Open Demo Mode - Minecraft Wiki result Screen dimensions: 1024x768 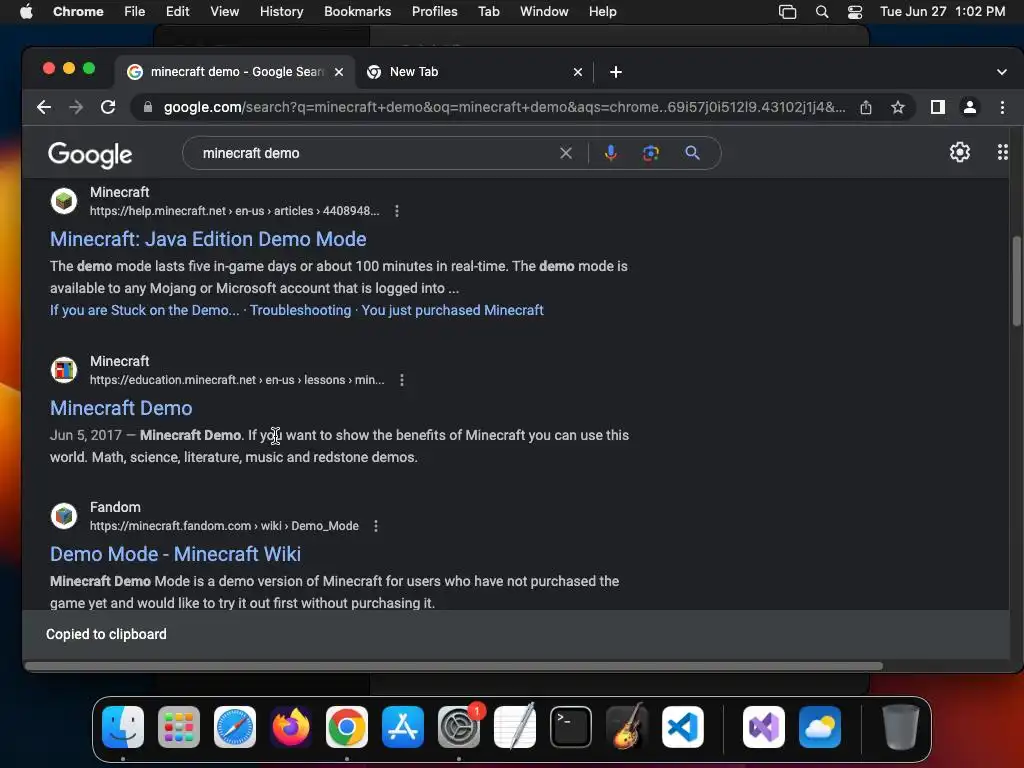[x=176, y=554]
